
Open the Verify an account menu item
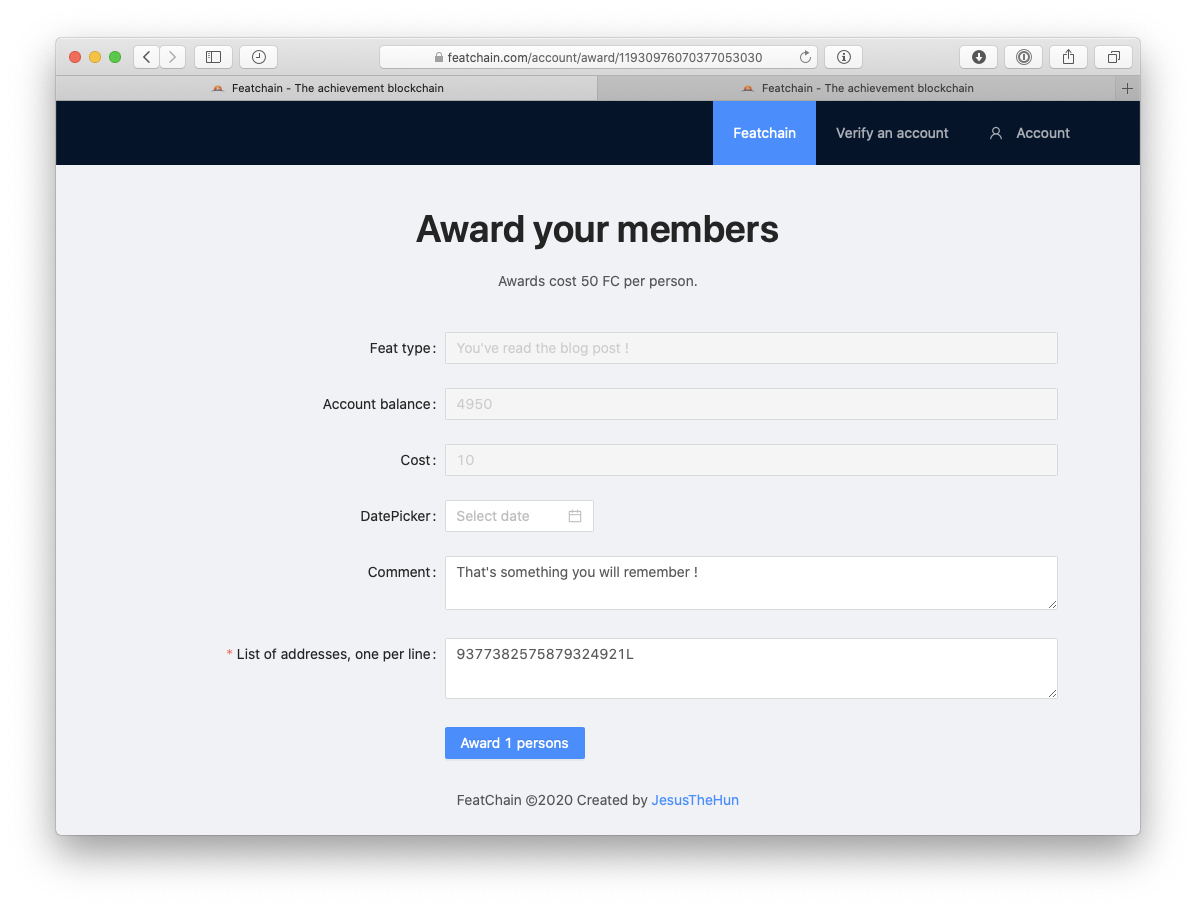click(x=892, y=133)
